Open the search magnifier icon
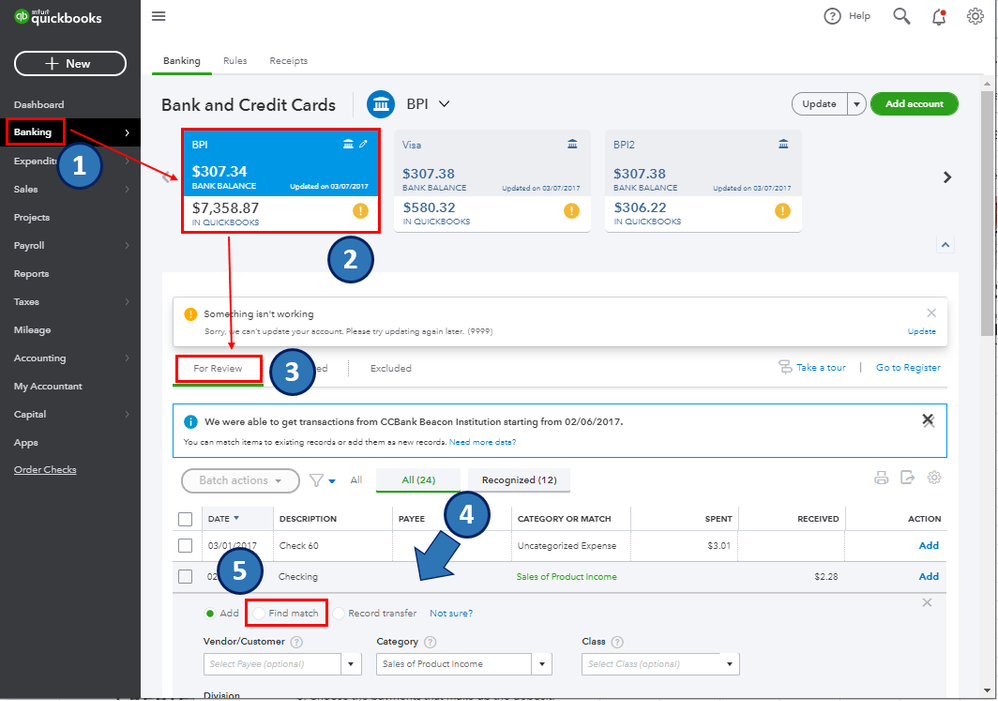Image resolution: width=998 pixels, height=701 pixels. [901, 16]
